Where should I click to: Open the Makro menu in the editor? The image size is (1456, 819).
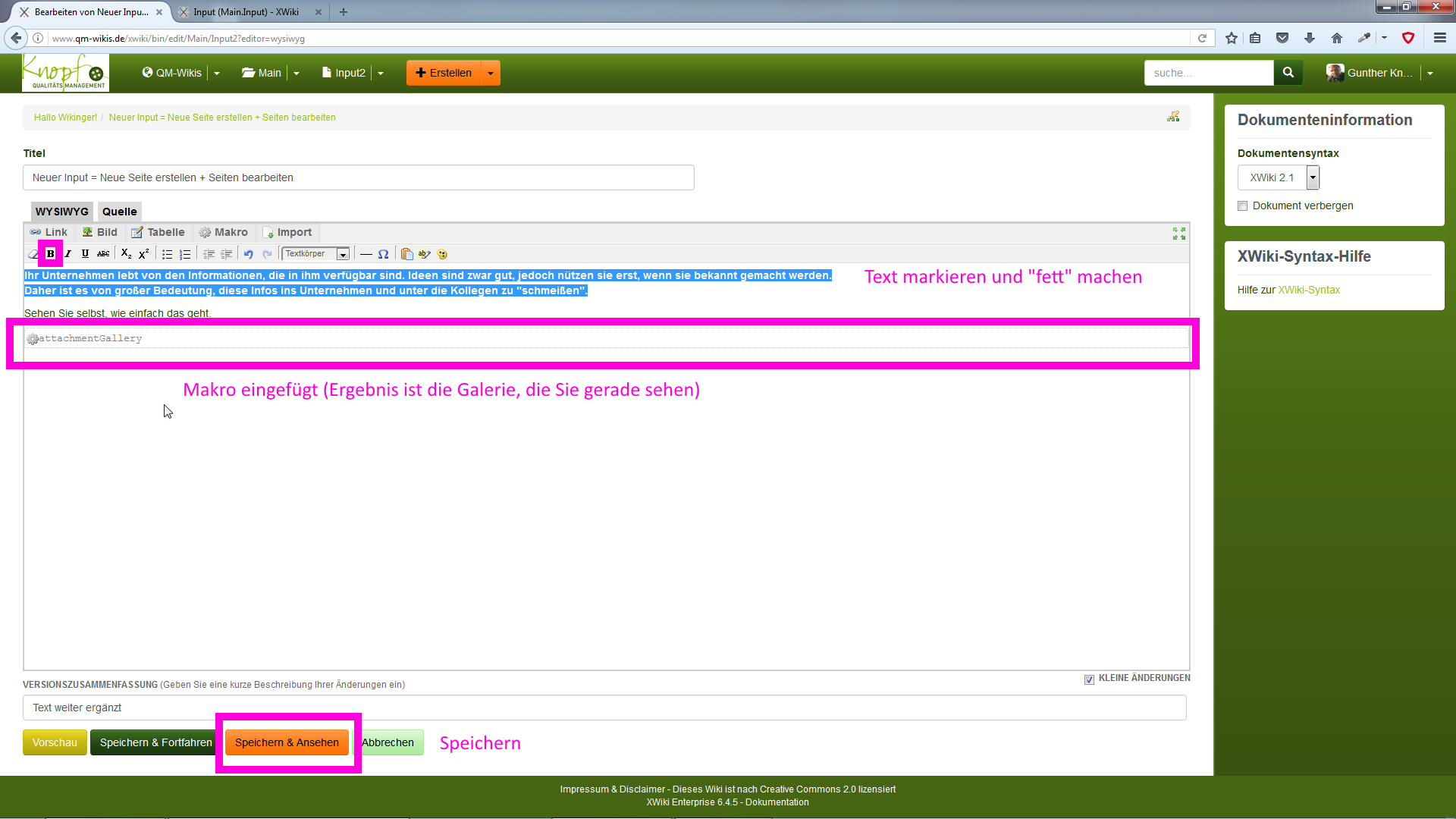pyautogui.click(x=223, y=233)
